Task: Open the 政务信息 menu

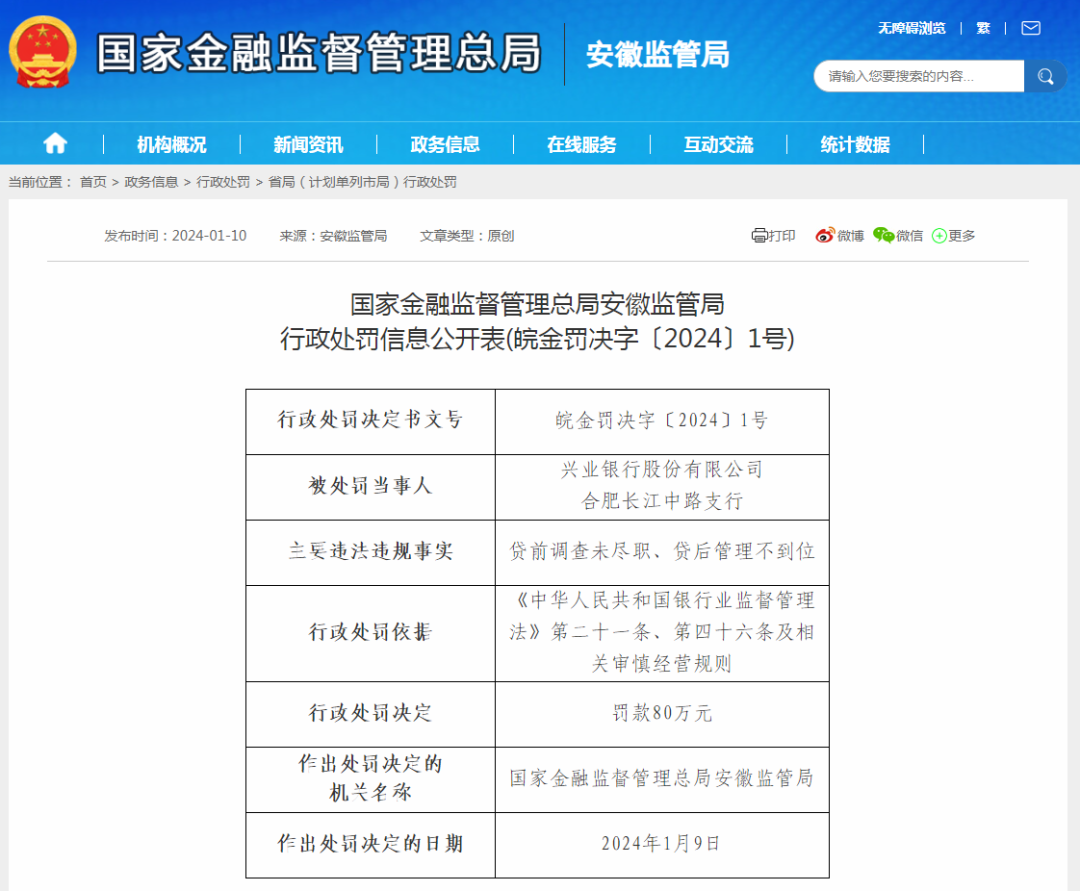Action: pyautogui.click(x=445, y=145)
